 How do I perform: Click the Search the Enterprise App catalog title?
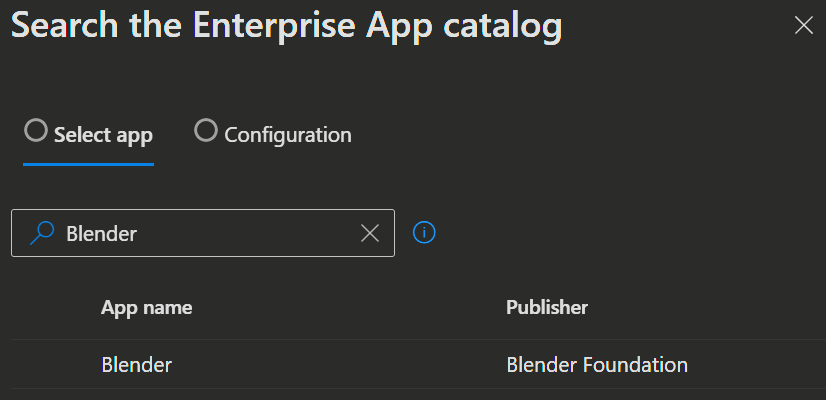pos(287,26)
